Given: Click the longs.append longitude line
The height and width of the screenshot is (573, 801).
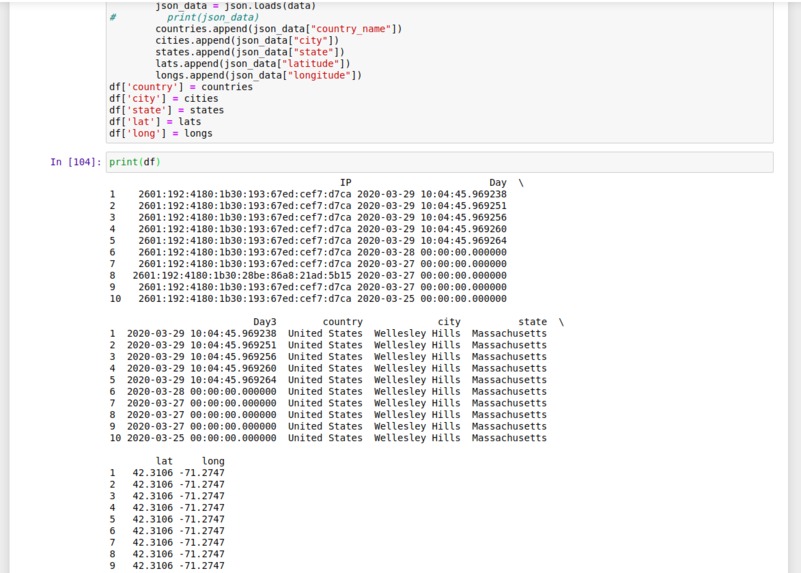Looking at the screenshot, I should (x=258, y=75).
